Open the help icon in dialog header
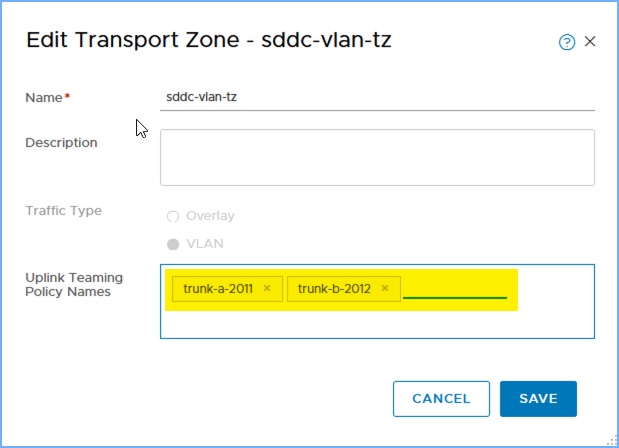619x448 pixels. pos(567,42)
